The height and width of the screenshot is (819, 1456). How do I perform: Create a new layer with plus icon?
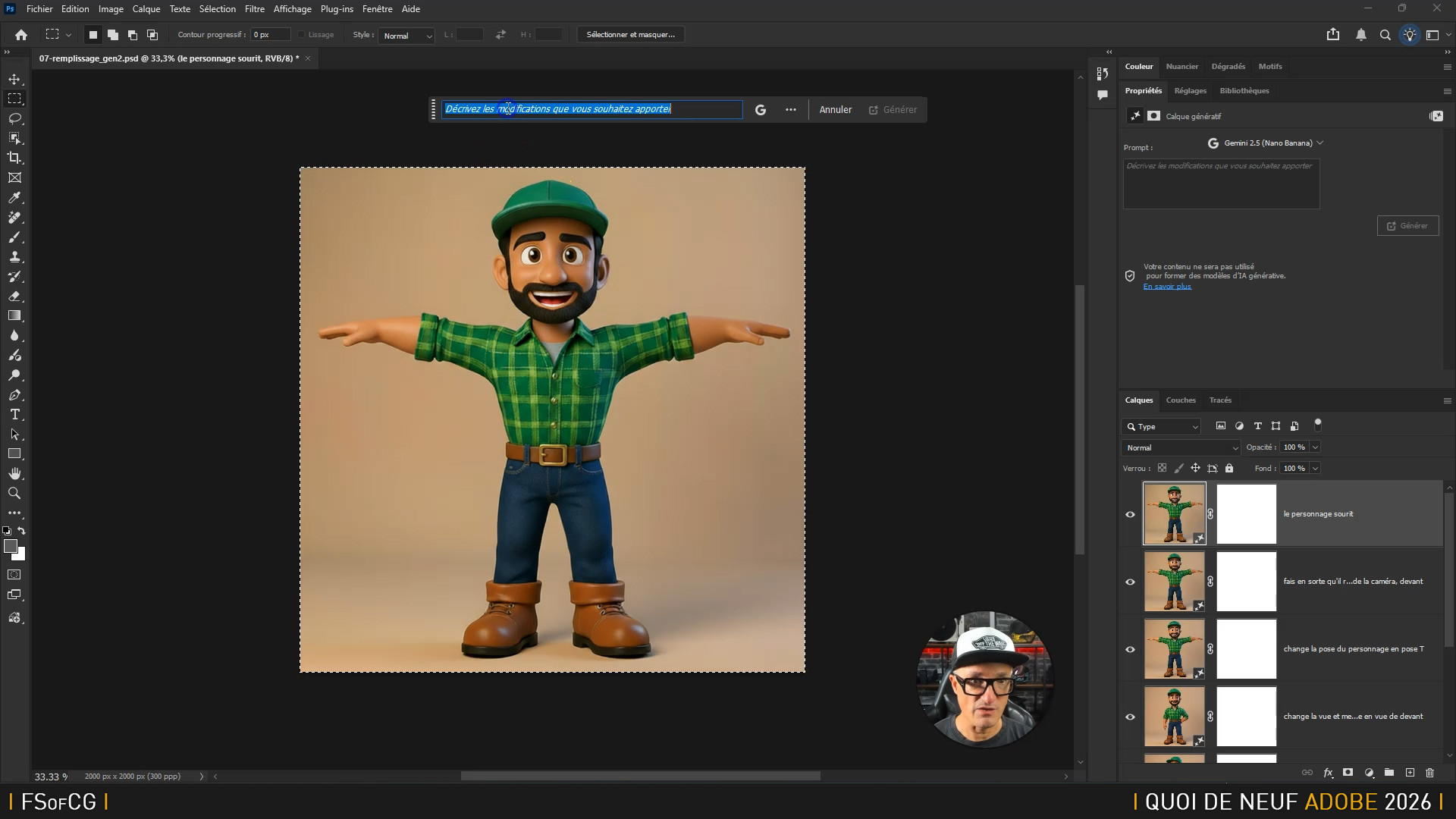click(x=1410, y=773)
